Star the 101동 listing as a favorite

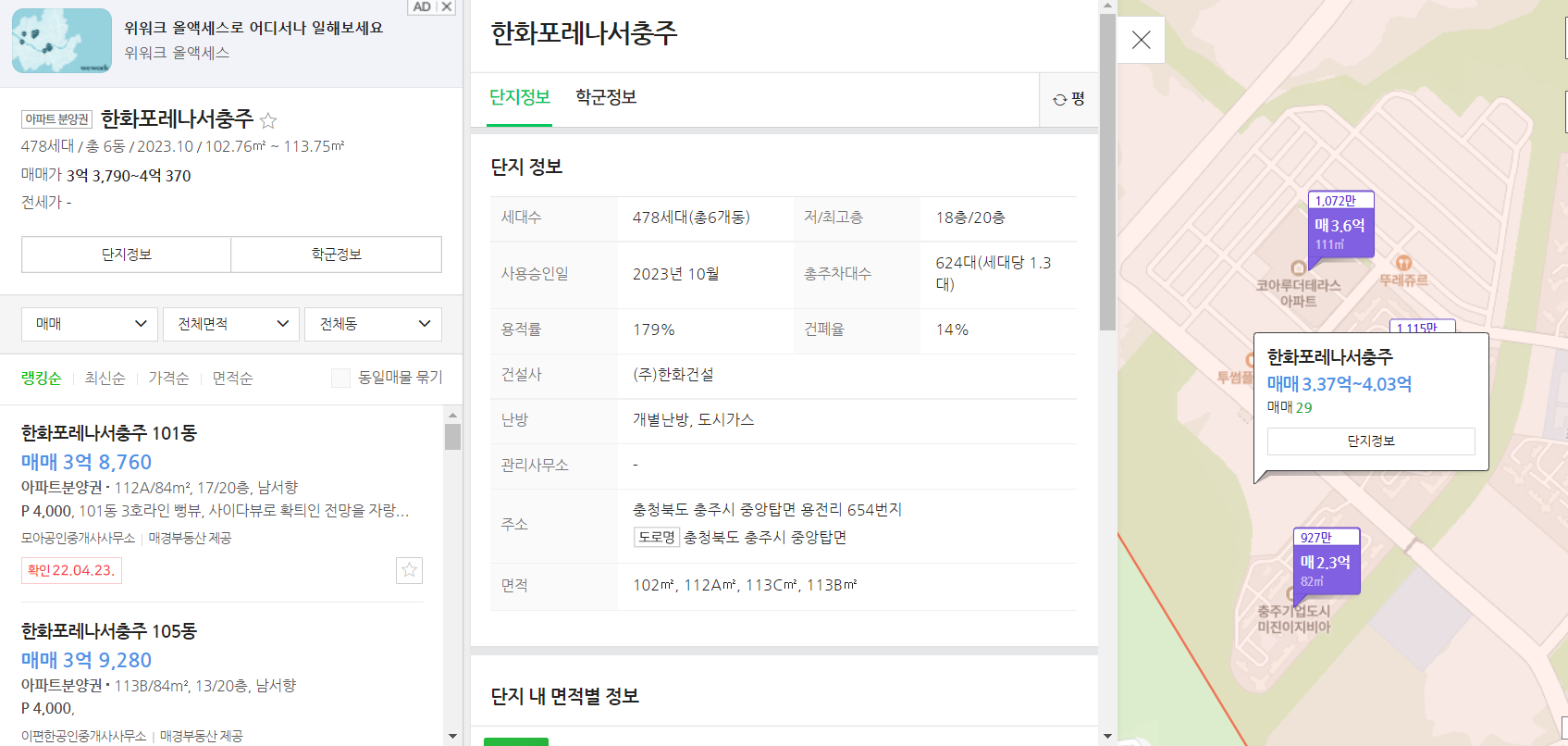[409, 570]
